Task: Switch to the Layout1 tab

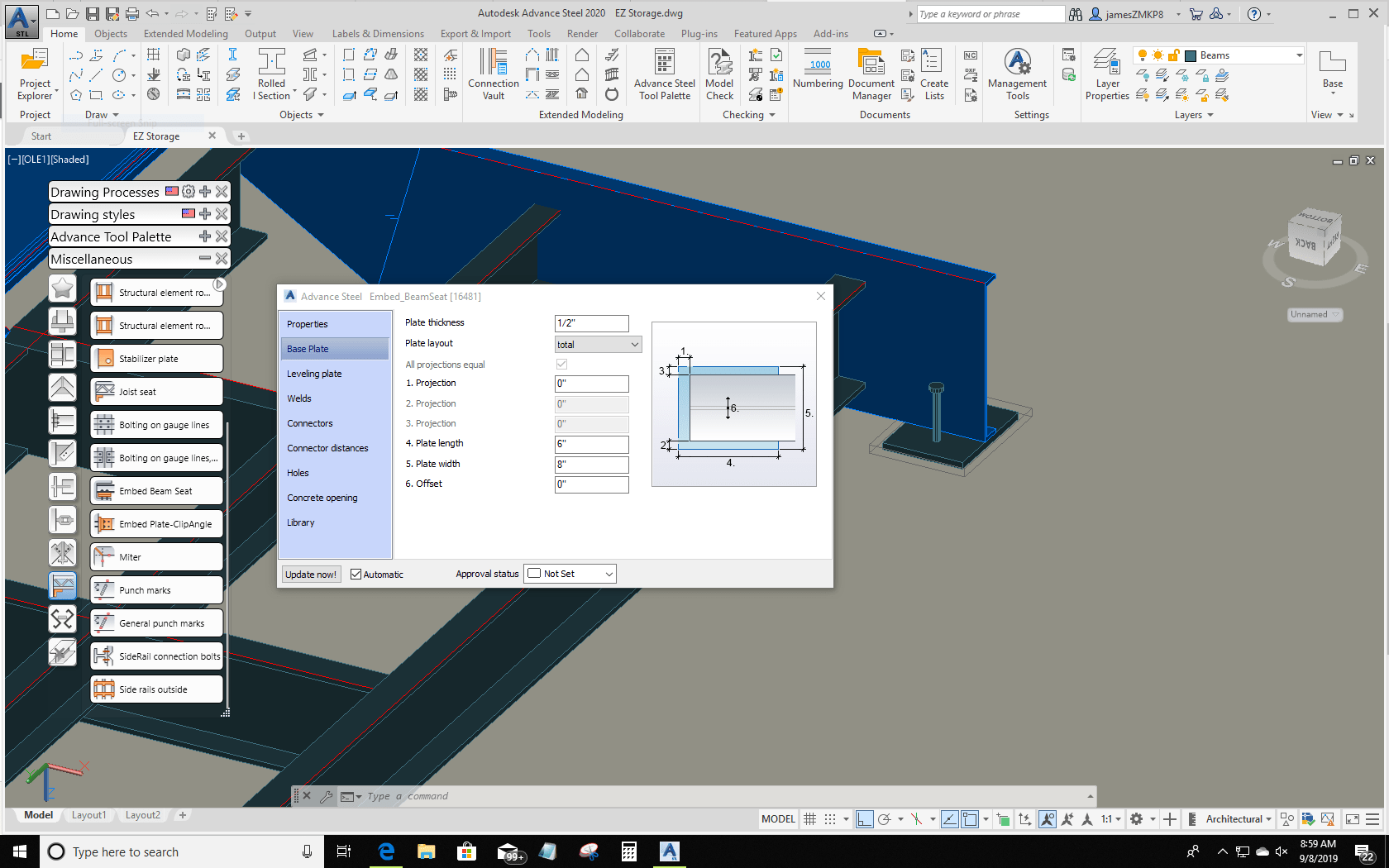Action: coord(88,815)
